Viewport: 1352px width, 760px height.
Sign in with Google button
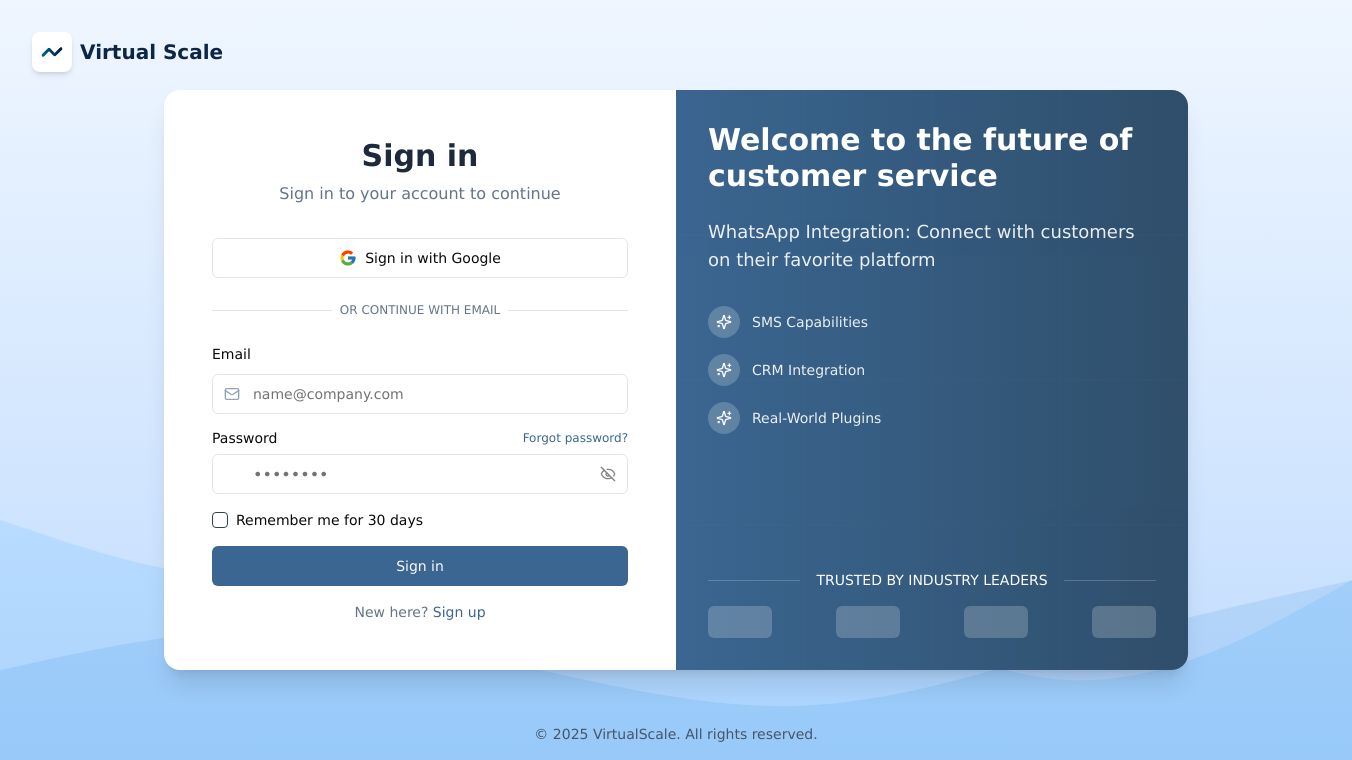tap(420, 258)
